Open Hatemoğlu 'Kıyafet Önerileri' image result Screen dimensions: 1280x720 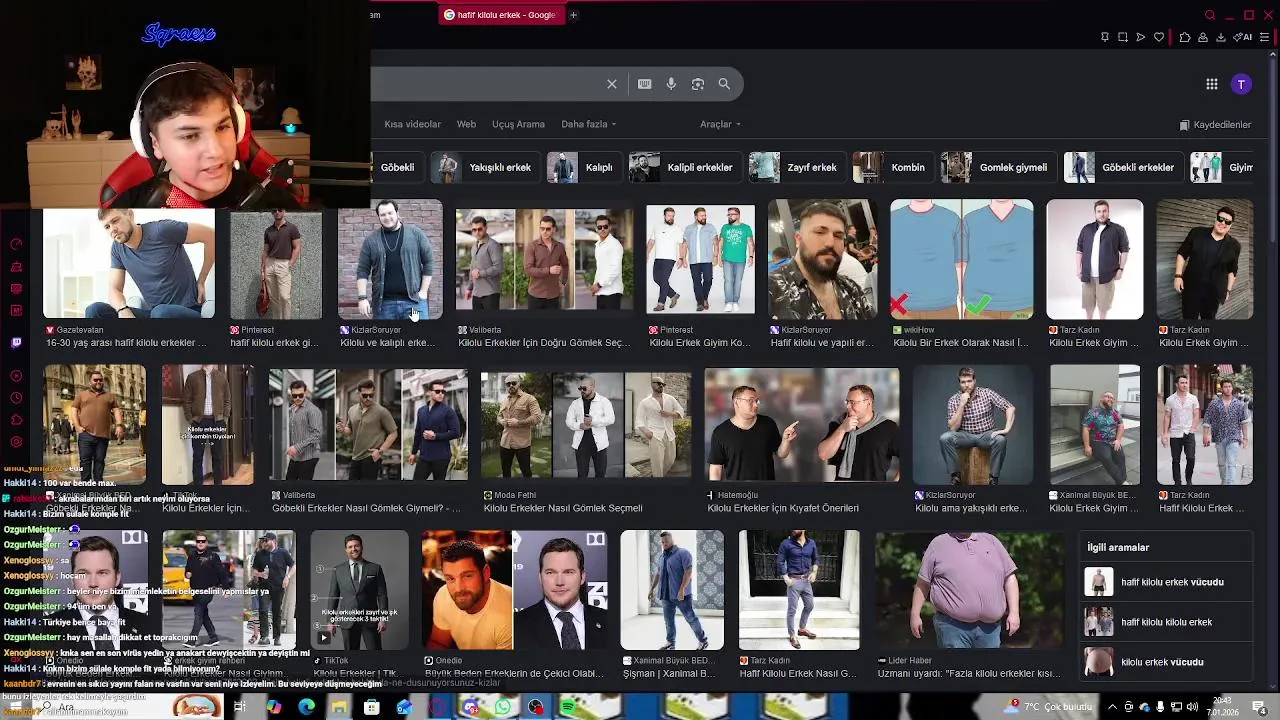point(802,426)
